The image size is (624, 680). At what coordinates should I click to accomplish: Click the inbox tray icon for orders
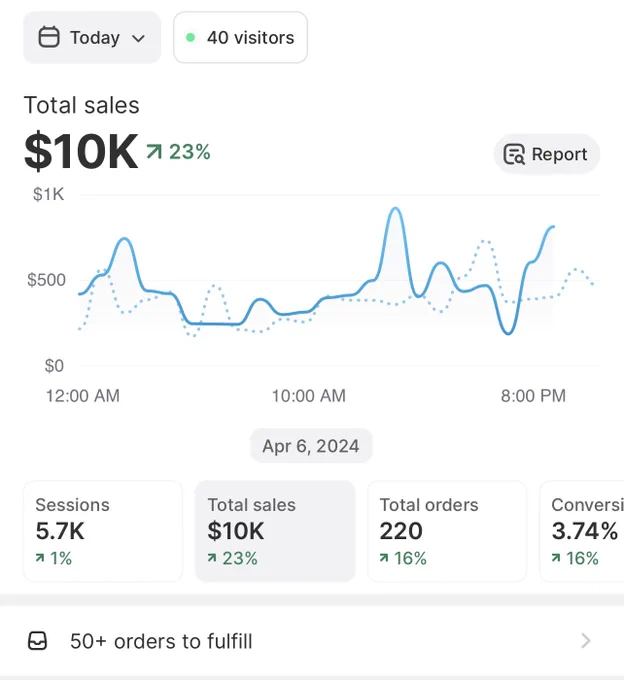point(37,641)
